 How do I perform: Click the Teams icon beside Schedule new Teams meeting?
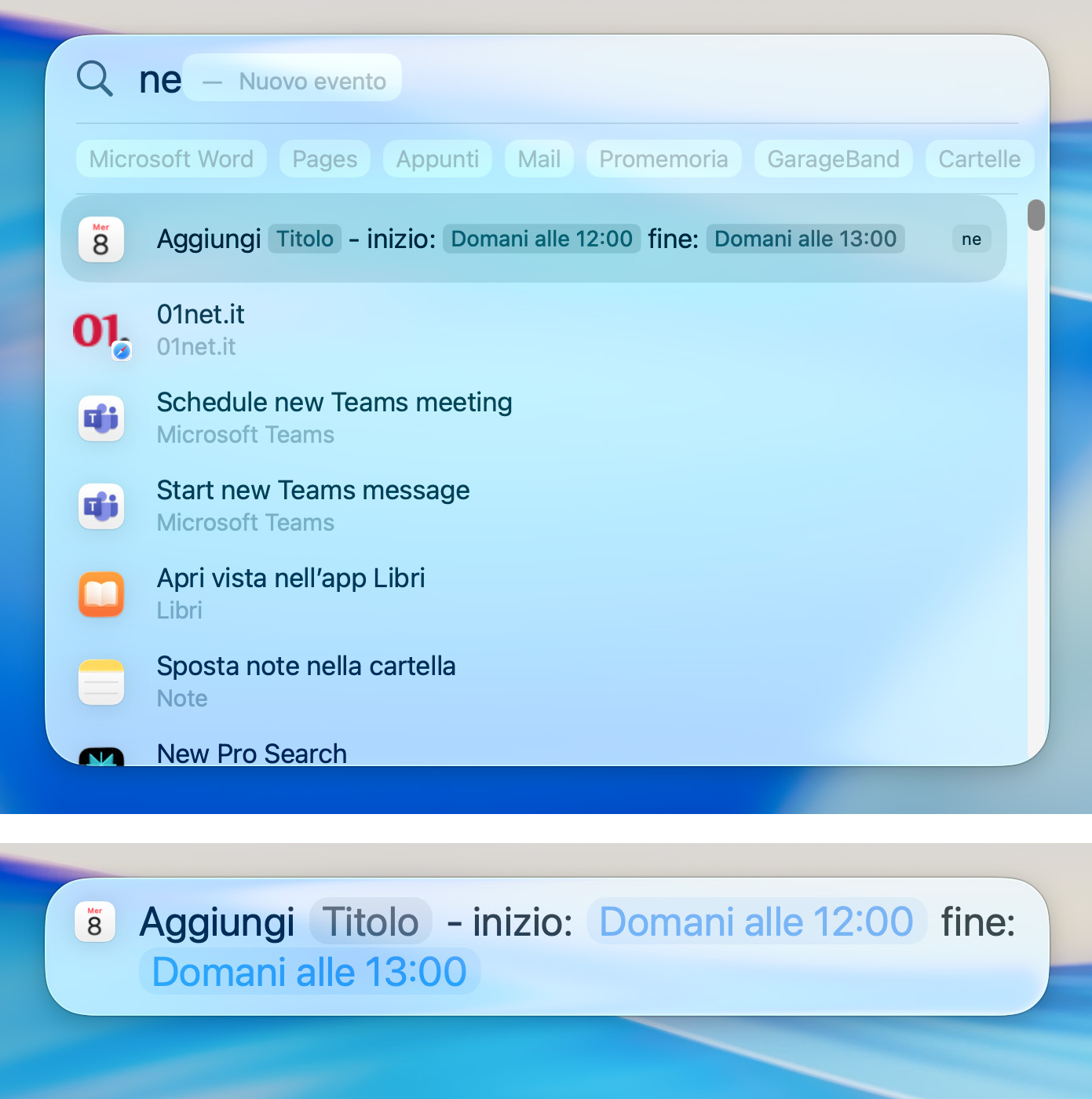point(101,418)
